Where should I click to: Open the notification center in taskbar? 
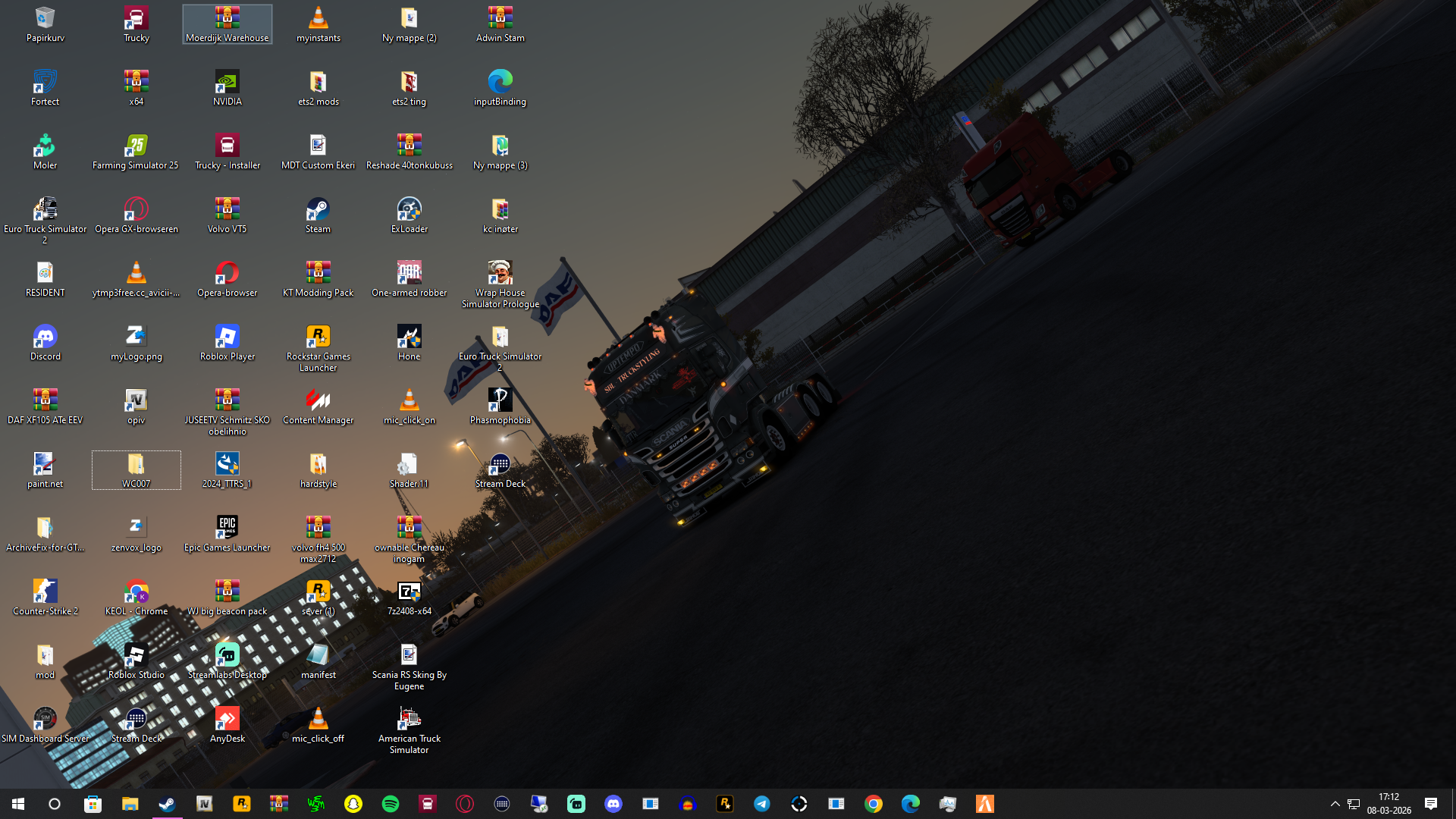1431,804
